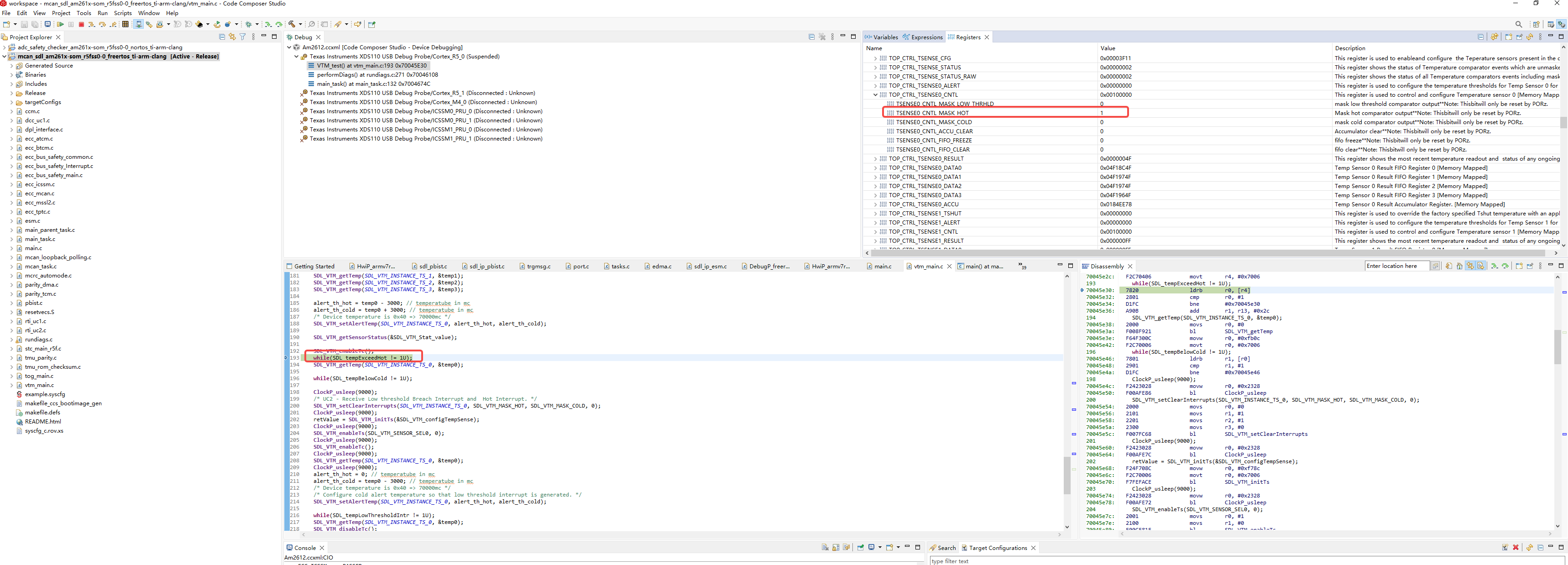Screen dimensions: 1568x565
Task: Toggle Link with Active Debug Context
Action: point(1470,266)
